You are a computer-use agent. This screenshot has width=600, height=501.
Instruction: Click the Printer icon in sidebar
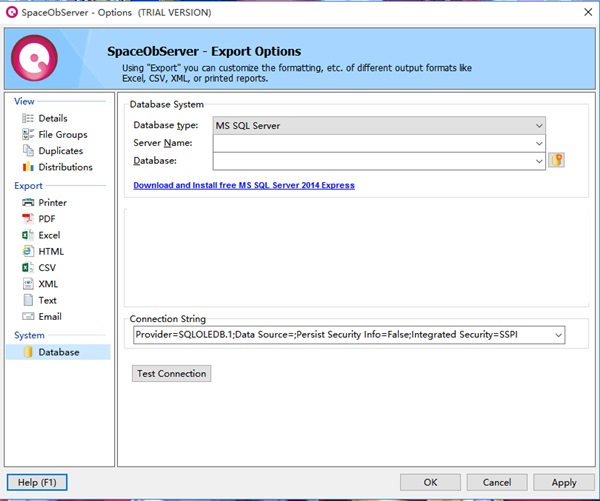(x=28, y=202)
